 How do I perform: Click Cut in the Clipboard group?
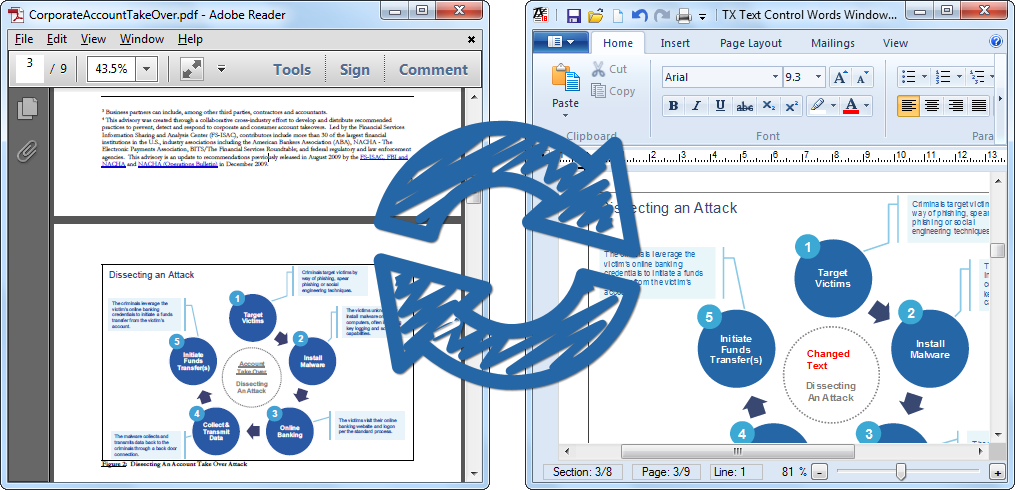pyautogui.click(x=609, y=69)
